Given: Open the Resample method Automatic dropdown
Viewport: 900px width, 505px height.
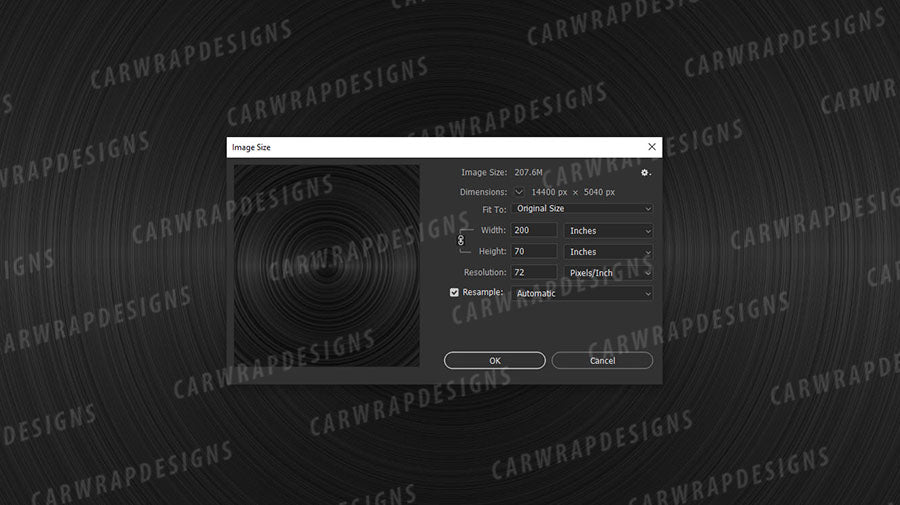Looking at the screenshot, I should click(582, 294).
